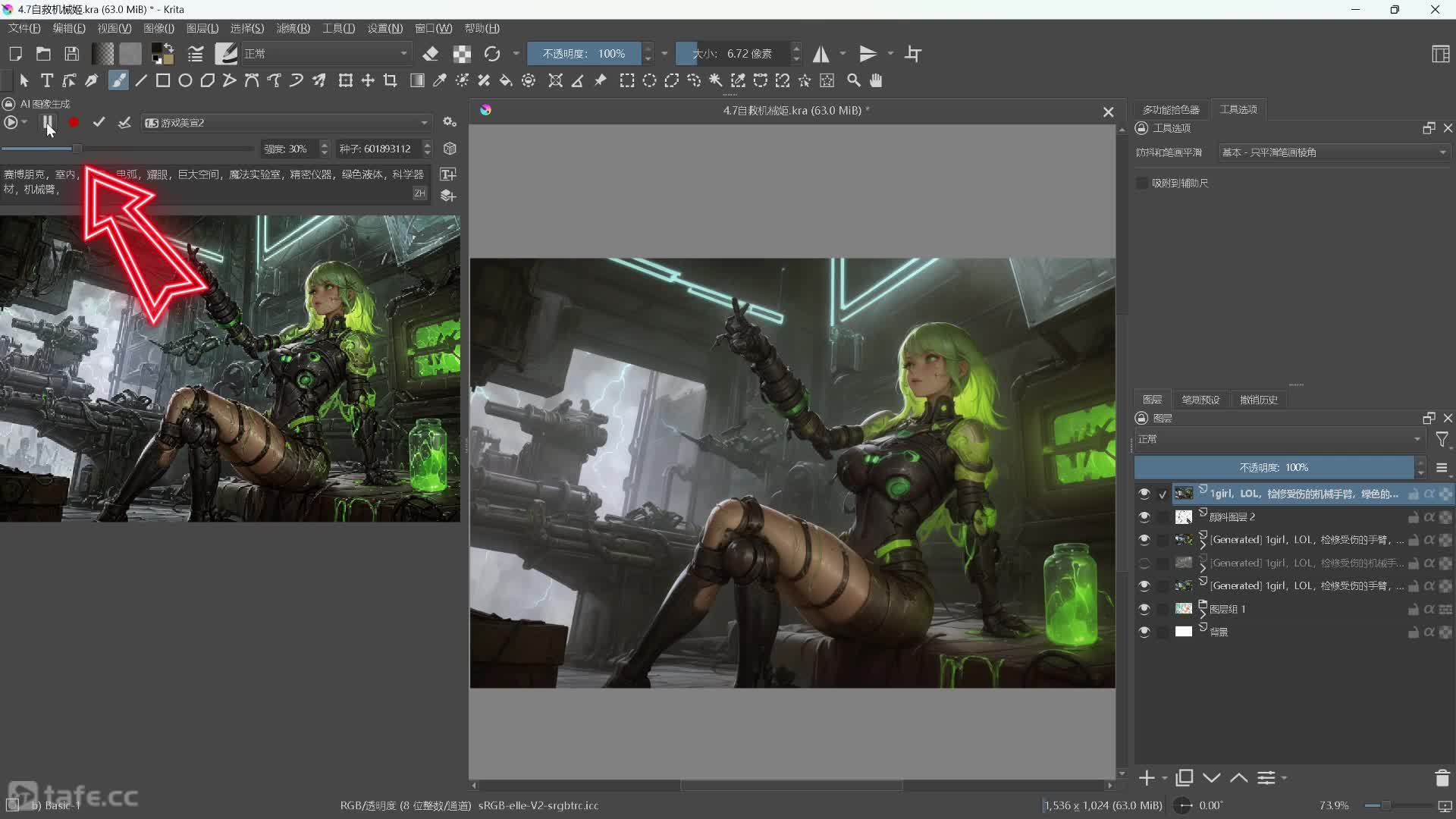This screenshot has height=819, width=1456.
Task: Click the AI generated preview image
Action: 230,369
